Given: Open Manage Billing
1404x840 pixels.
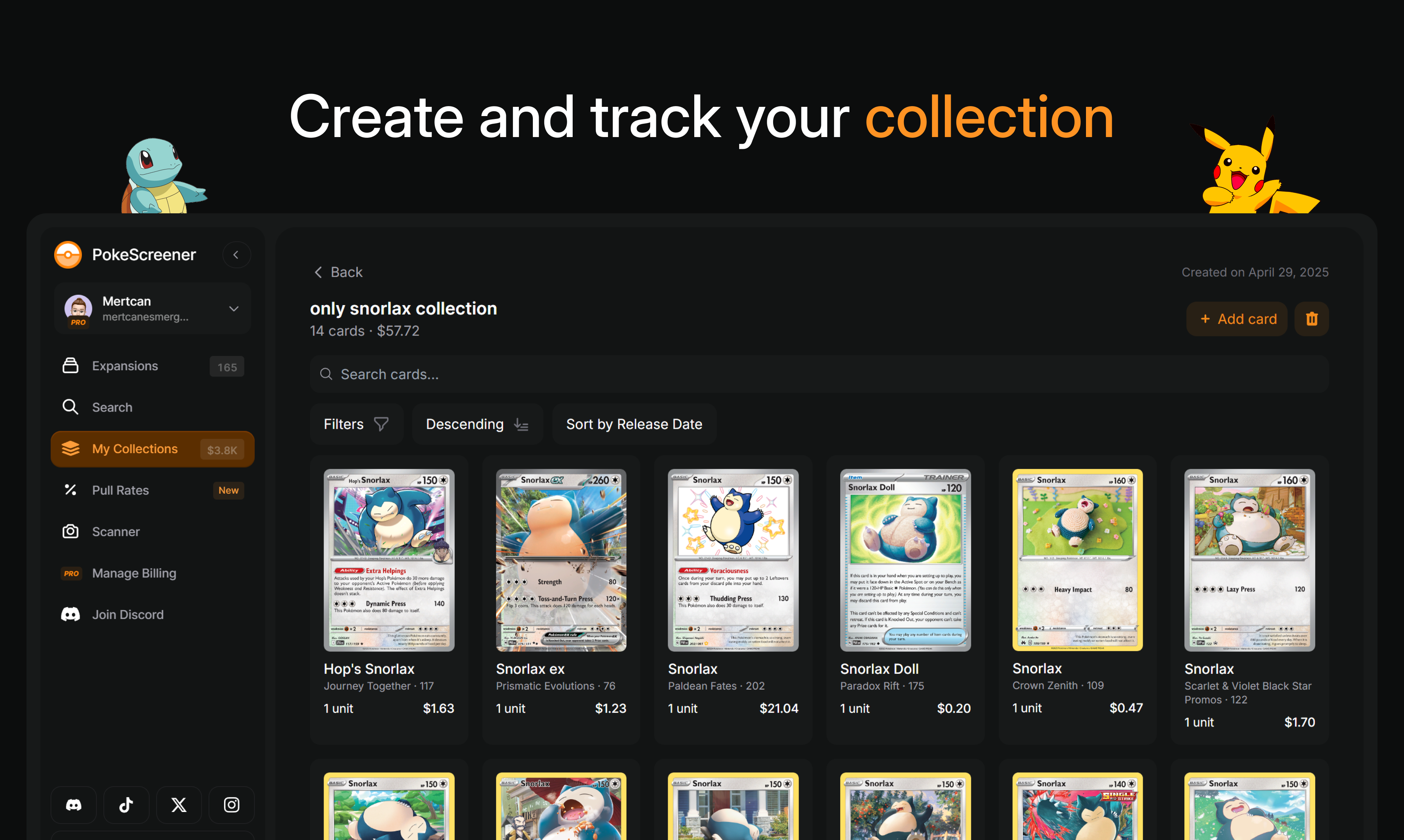Looking at the screenshot, I should pos(152,573).
